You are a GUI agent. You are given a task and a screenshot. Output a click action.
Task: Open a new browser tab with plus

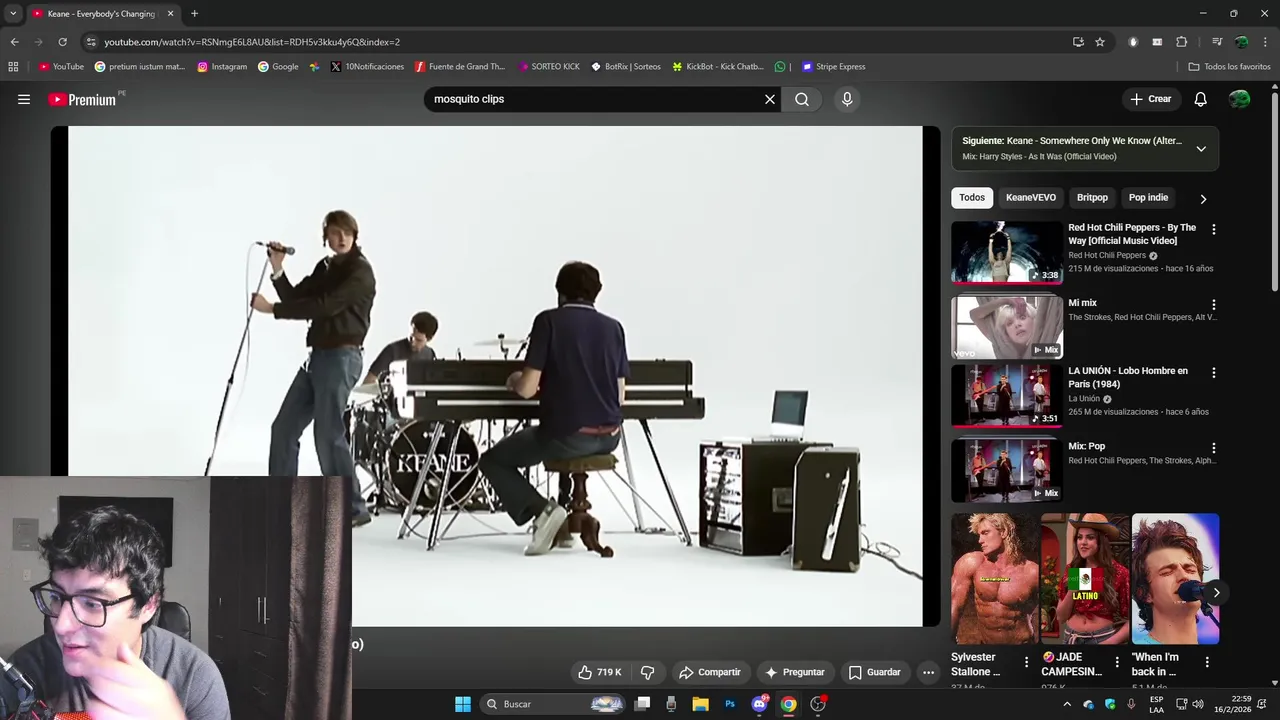click(x=194, y=14)
